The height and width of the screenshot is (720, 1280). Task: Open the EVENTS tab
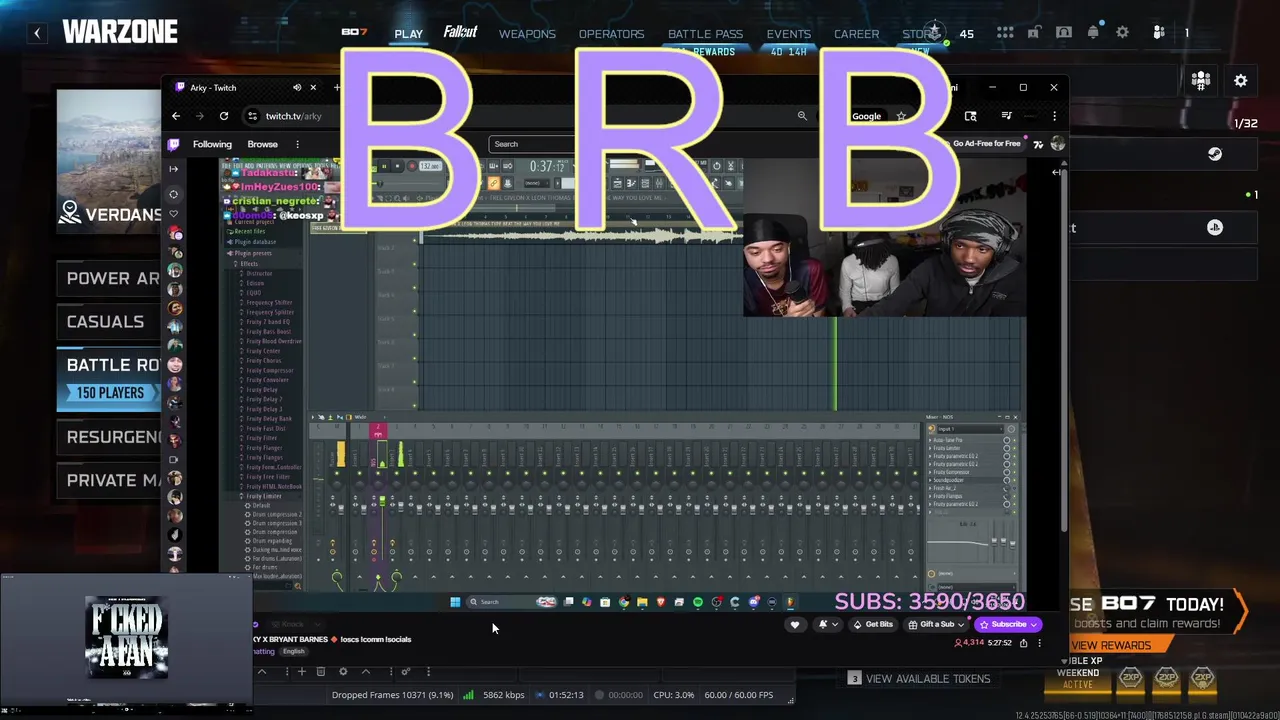click(788, 34)
